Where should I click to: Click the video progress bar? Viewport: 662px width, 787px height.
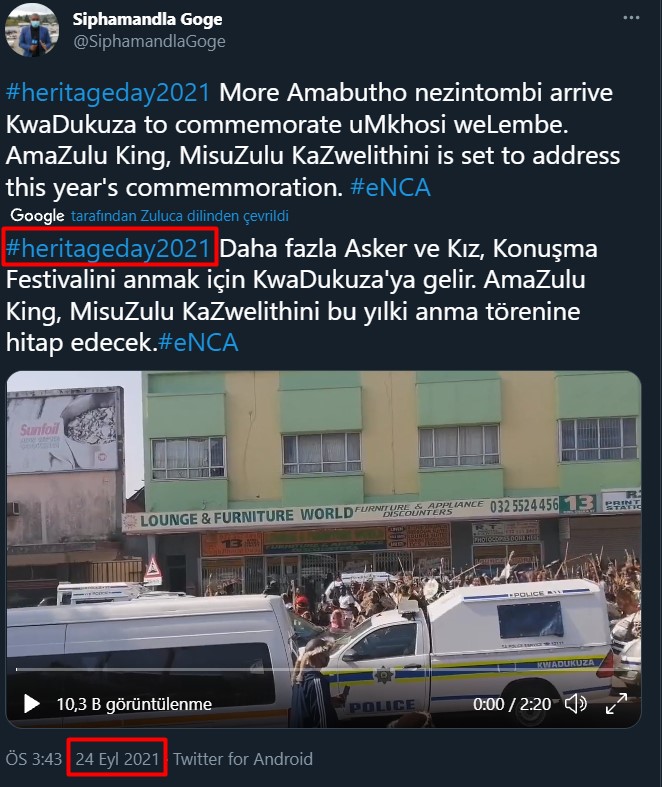[x=324, y=670]
